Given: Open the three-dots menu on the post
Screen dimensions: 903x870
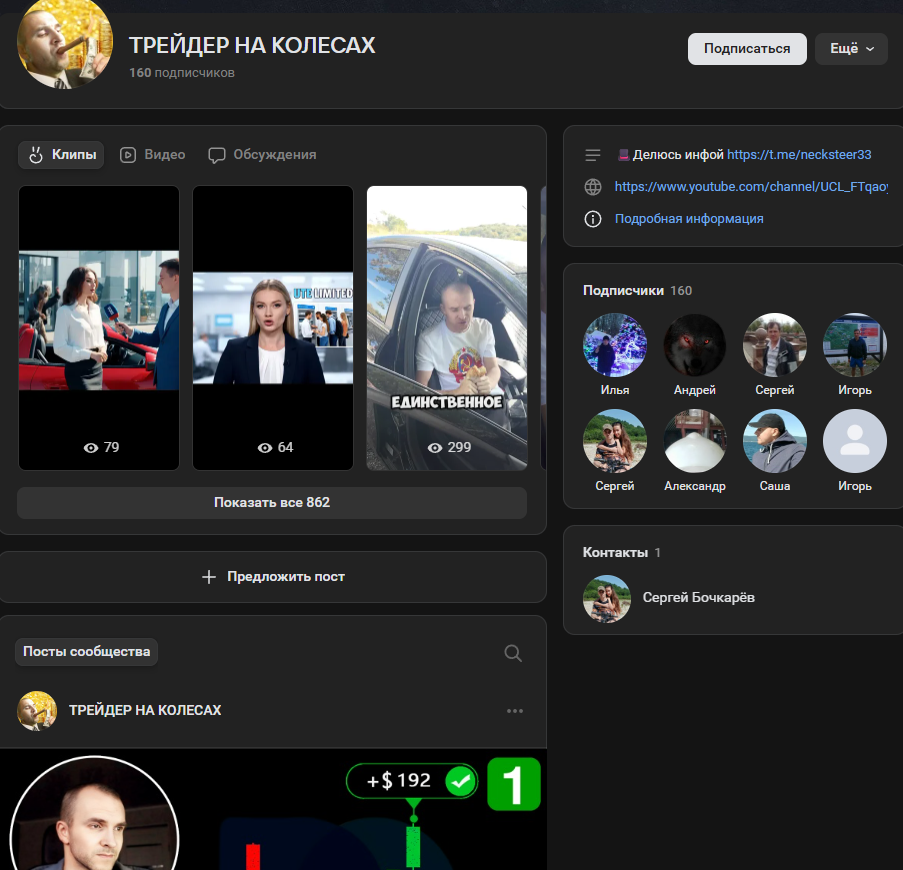Looking at the screenshot, I should coord(515,711).
